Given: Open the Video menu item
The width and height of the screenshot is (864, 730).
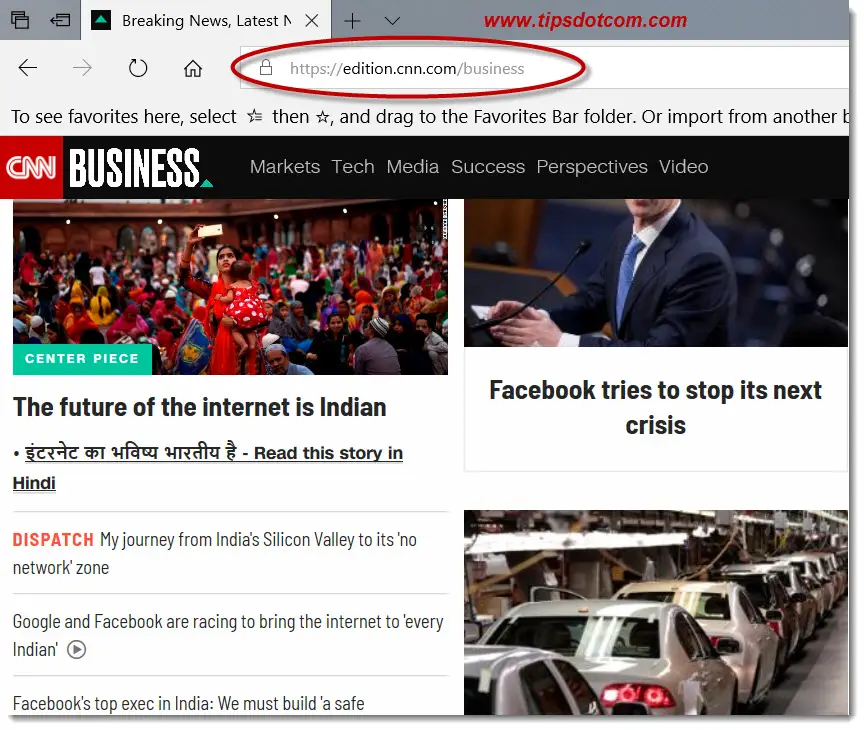Looking at the screenshot, I should 683,167.
